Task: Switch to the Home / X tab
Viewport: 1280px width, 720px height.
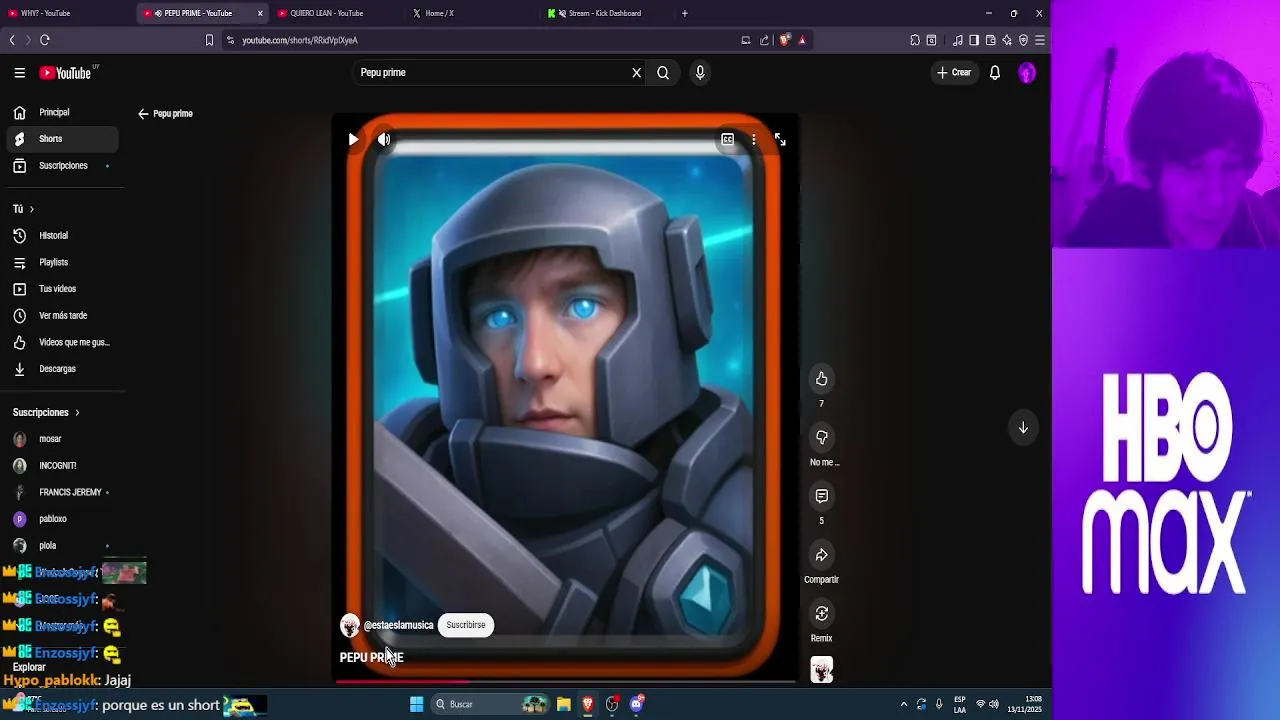Action: (x=470, y=13)
